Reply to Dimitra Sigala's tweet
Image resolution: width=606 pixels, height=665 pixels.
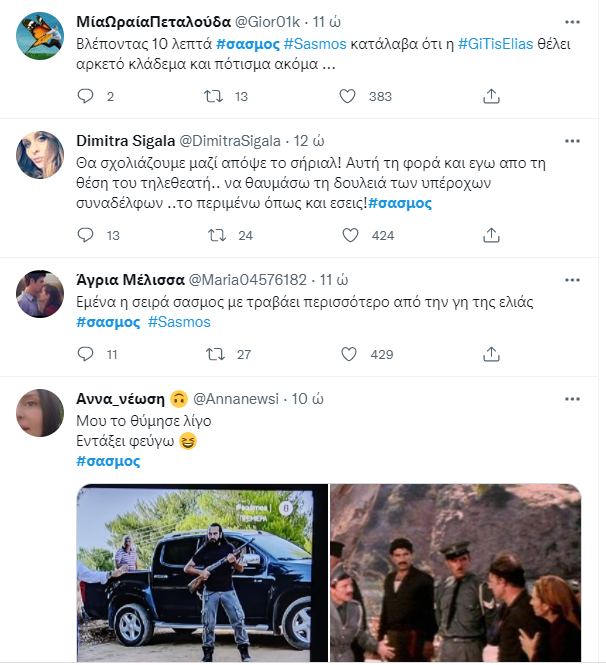86,235
